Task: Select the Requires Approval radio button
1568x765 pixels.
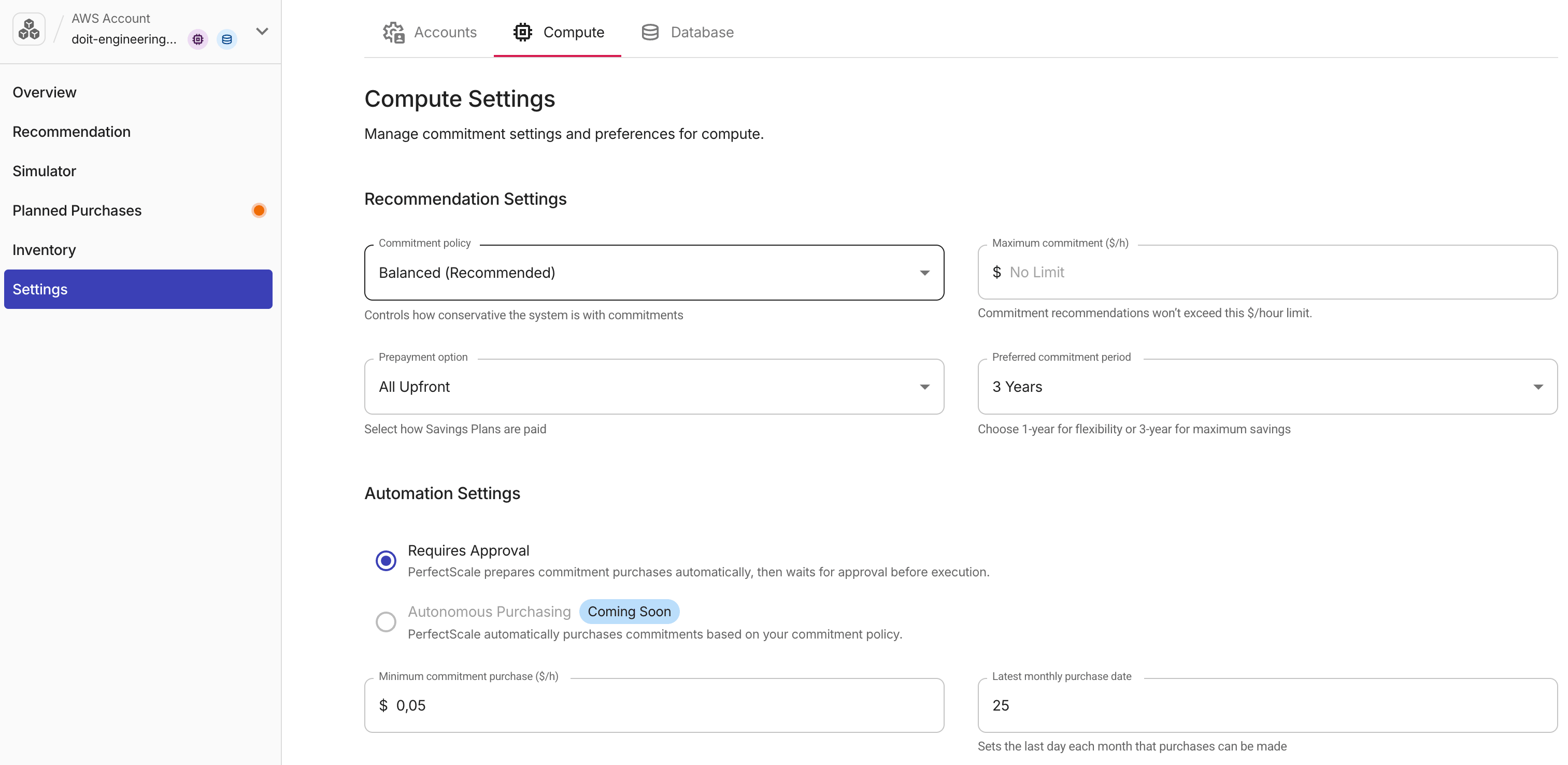Action: tap(386, 560)
